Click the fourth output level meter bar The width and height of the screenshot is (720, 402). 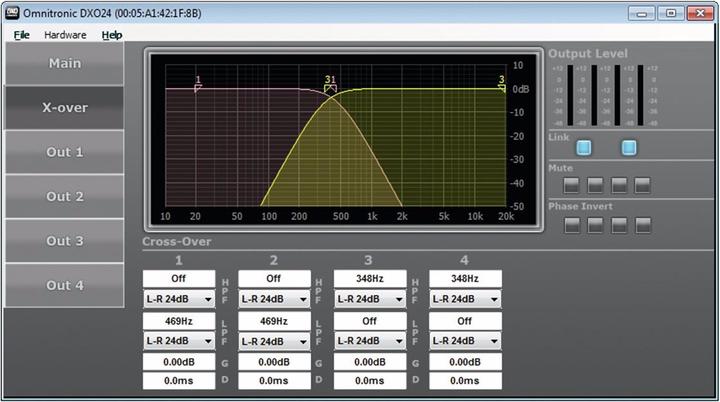(x=641, y=95)
